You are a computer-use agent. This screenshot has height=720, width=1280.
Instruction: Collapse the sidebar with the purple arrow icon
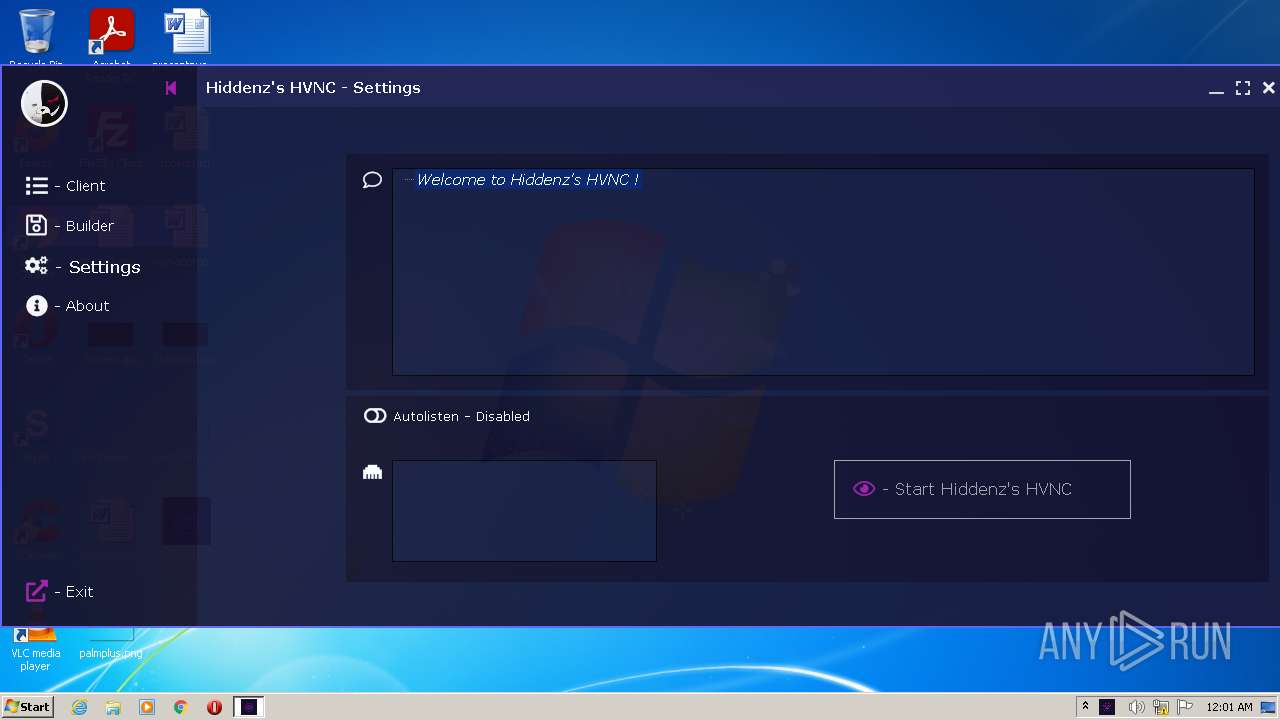[x=171, y=88]
